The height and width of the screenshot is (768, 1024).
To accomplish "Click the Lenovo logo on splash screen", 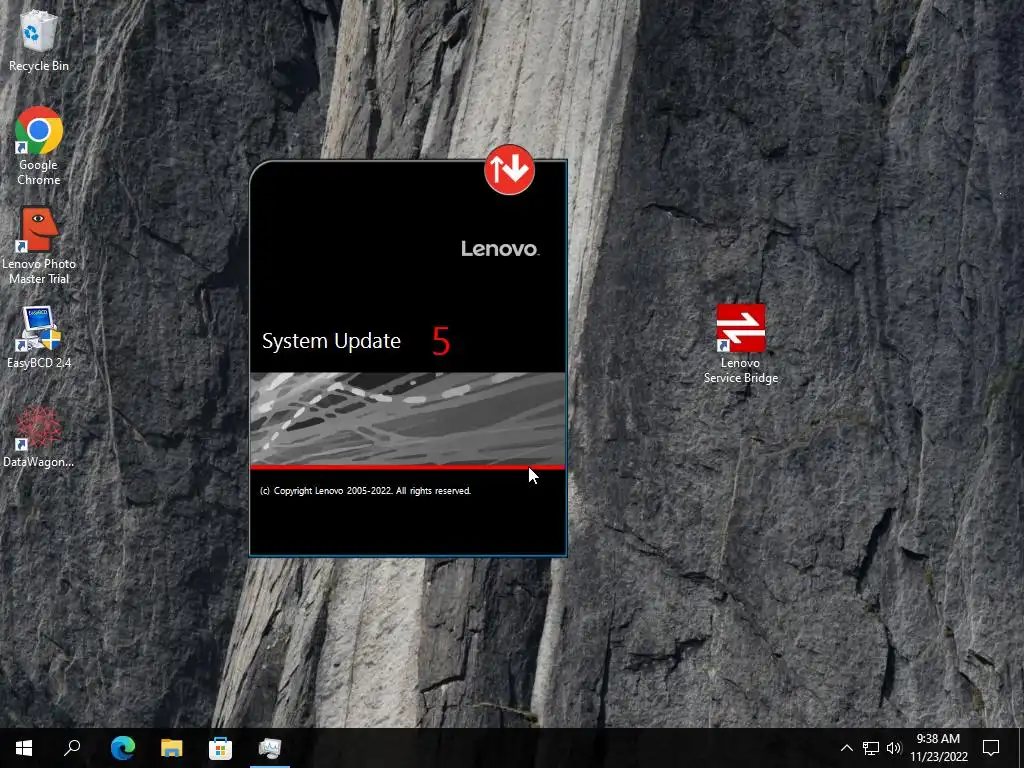I will coord(500,249).
